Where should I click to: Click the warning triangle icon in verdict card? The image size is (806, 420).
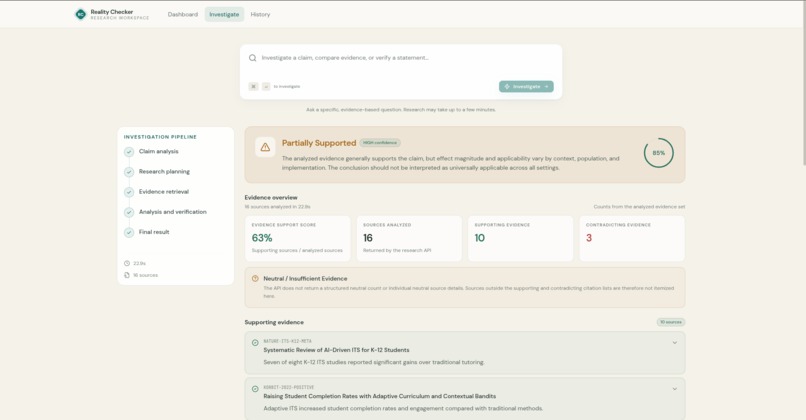tap(265, 148)
